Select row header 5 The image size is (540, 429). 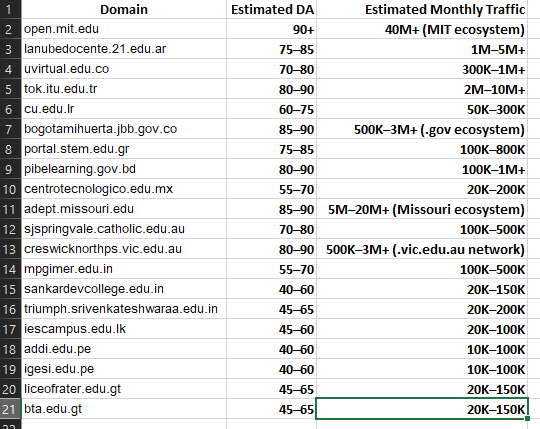(10, 89)
